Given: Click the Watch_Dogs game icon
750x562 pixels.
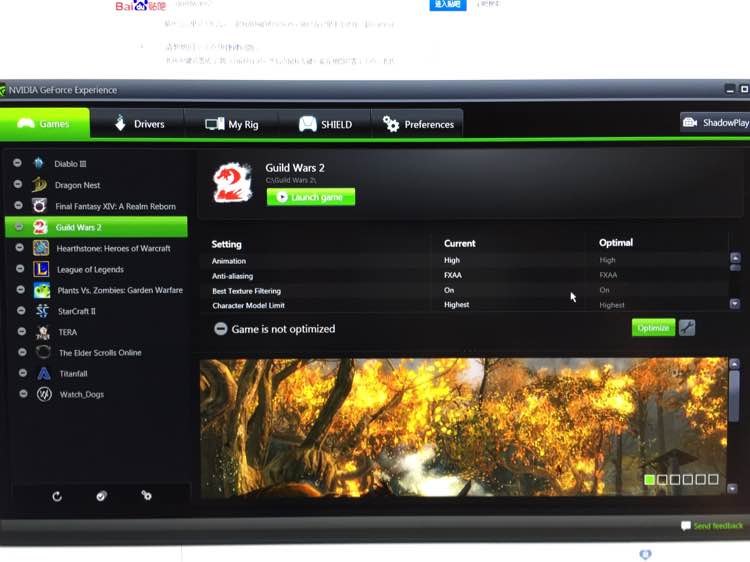Looking at the screenshot, I should tap(44, 394).
